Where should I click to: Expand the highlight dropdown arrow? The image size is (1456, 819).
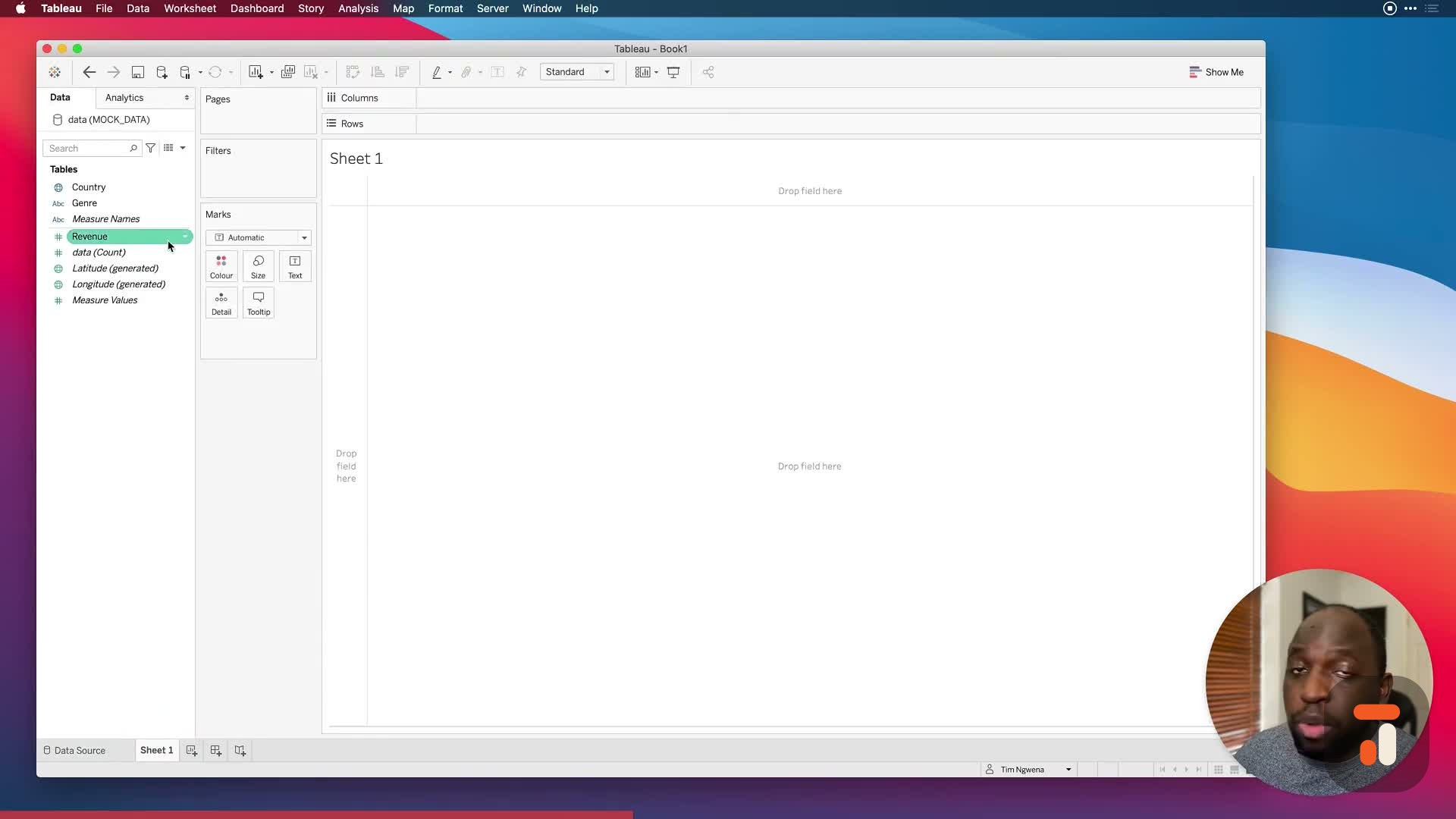450,73
